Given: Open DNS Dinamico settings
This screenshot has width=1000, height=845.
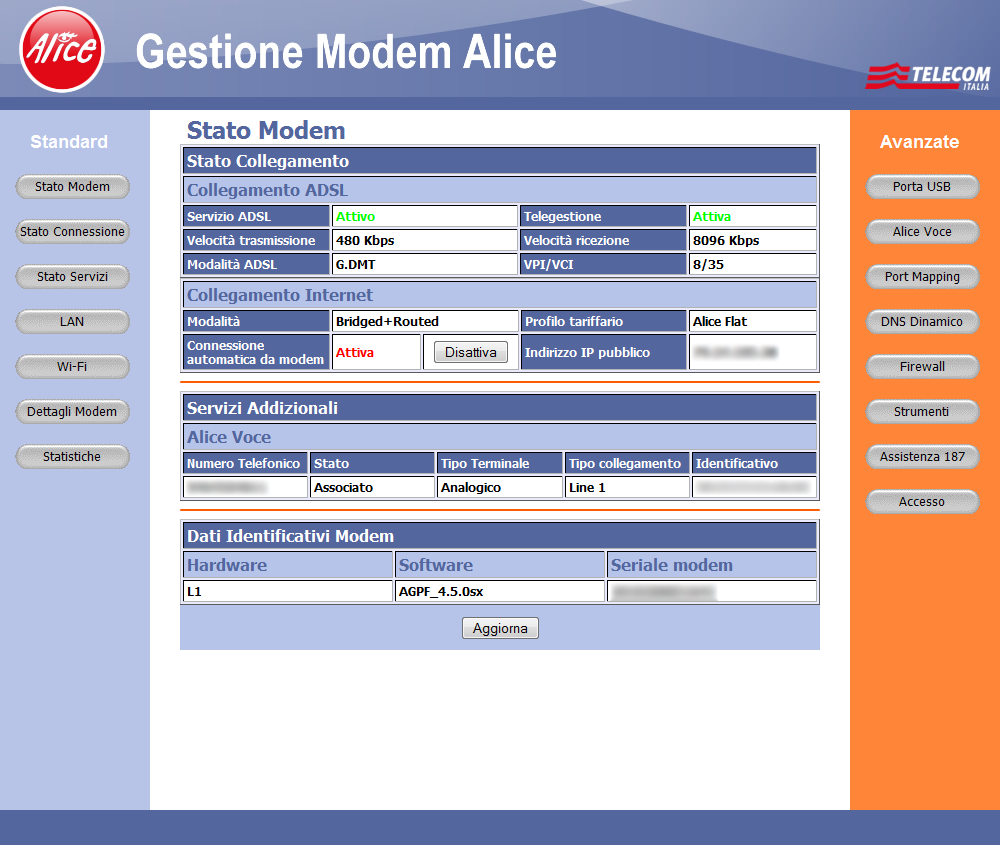Looking at the screenshot, I should click(922, 322).
